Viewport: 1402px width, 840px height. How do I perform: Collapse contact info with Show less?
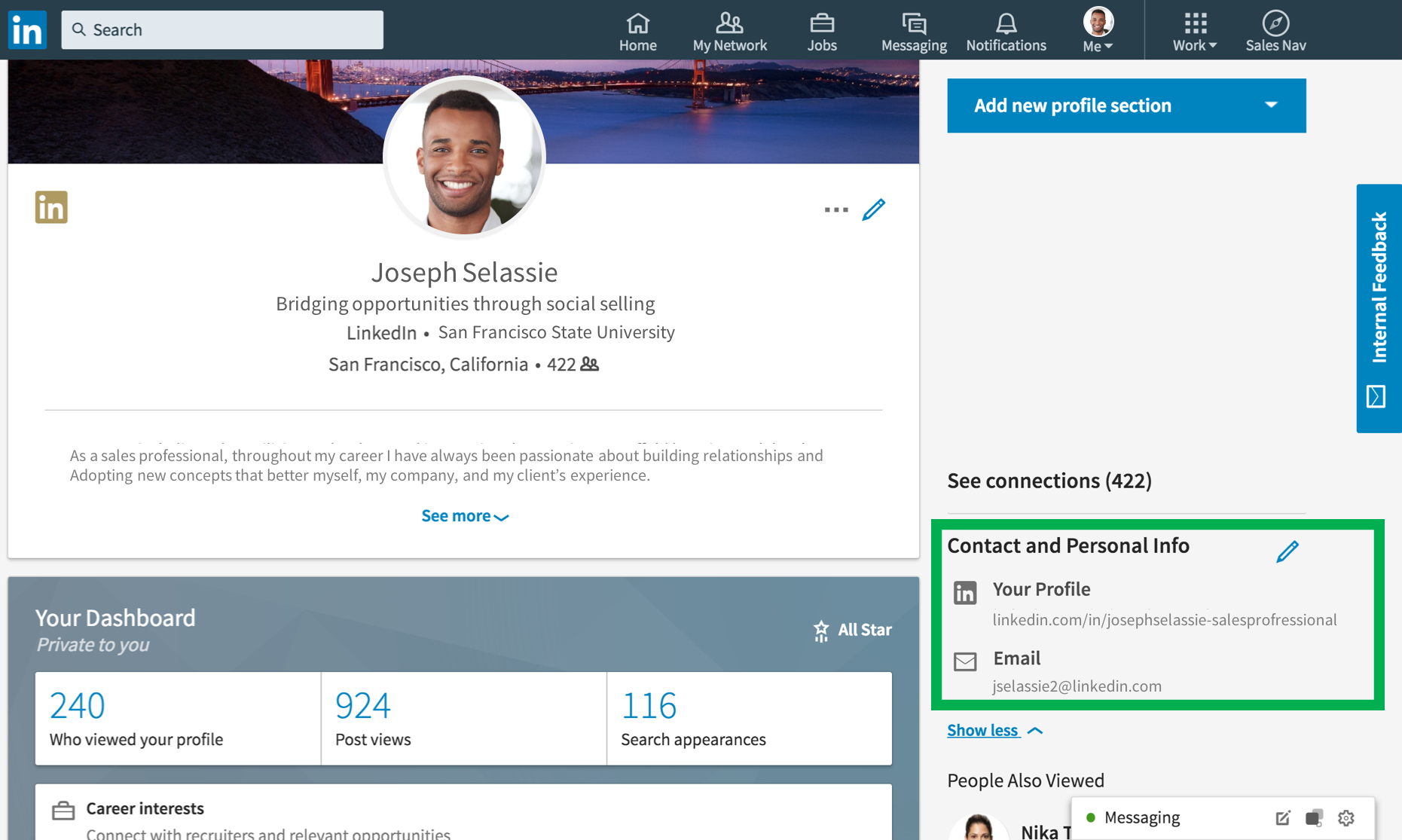[x=995, y=730]
